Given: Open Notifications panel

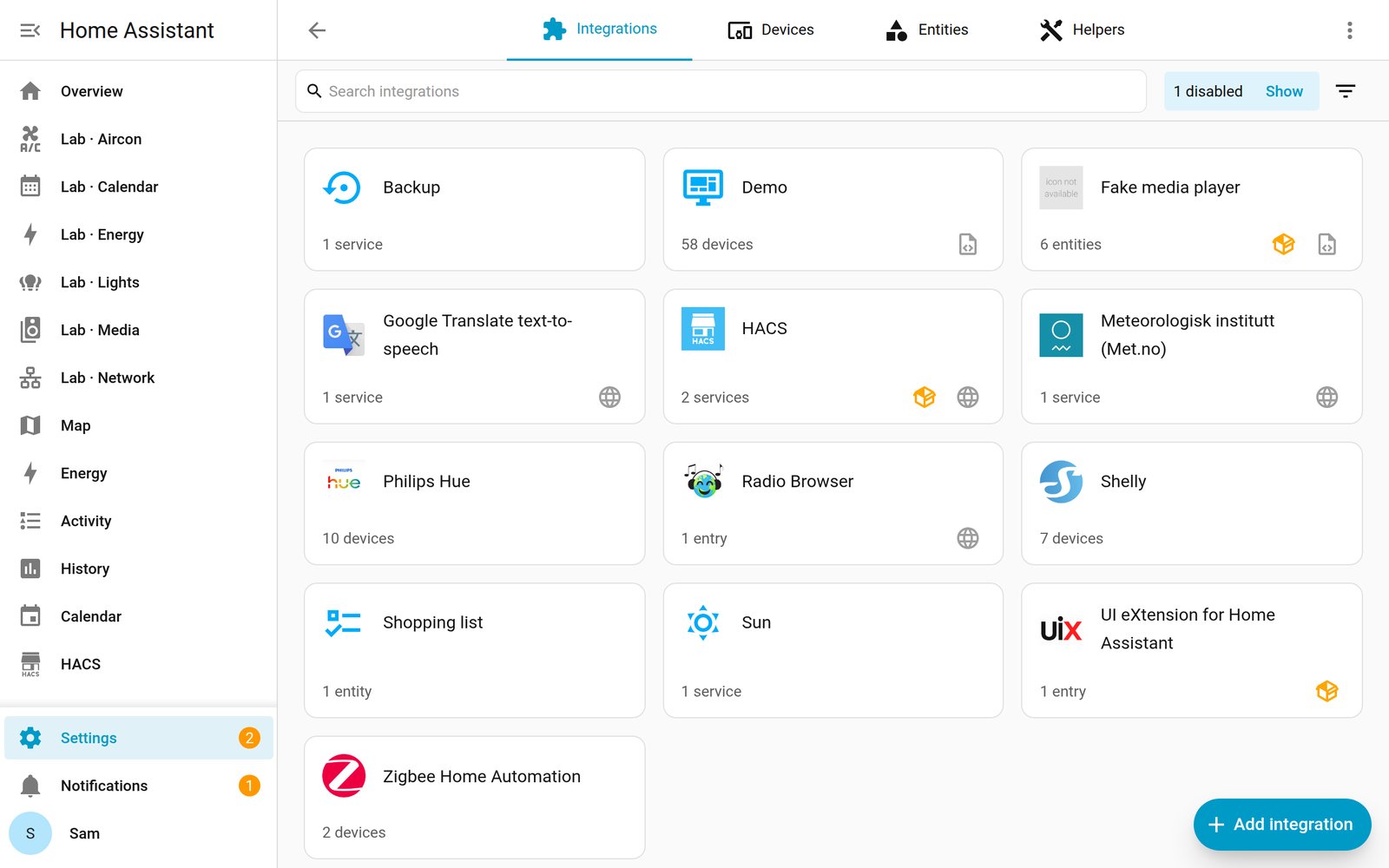Looking at the screenshot, I should tap(139, 786).
